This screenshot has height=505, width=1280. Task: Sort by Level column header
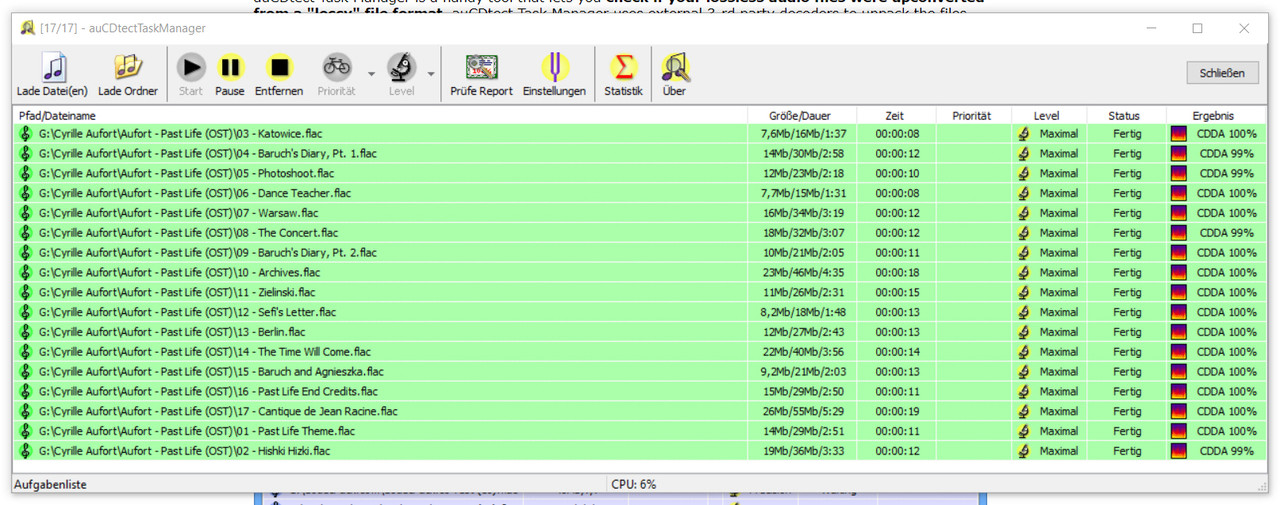click(1048, 116)
